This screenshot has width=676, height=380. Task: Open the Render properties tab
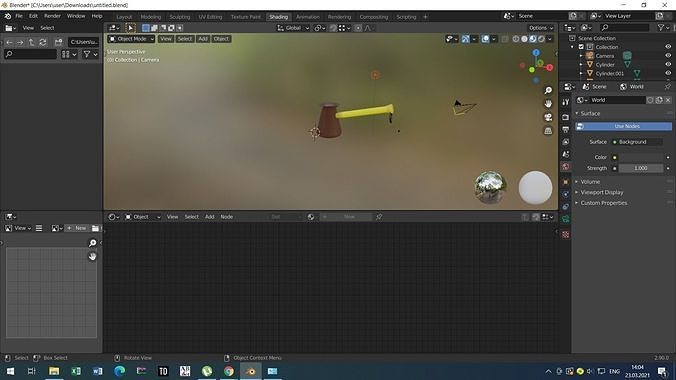[566, 117]
